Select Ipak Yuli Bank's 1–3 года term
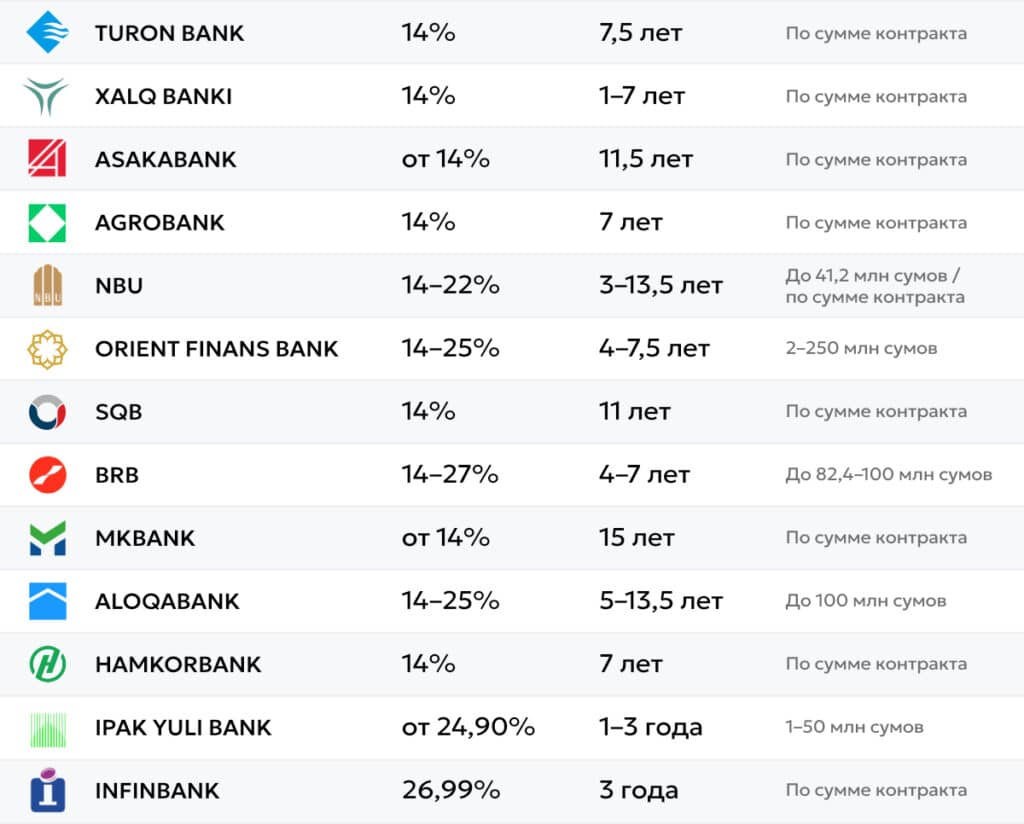 (x=650, y=727)
